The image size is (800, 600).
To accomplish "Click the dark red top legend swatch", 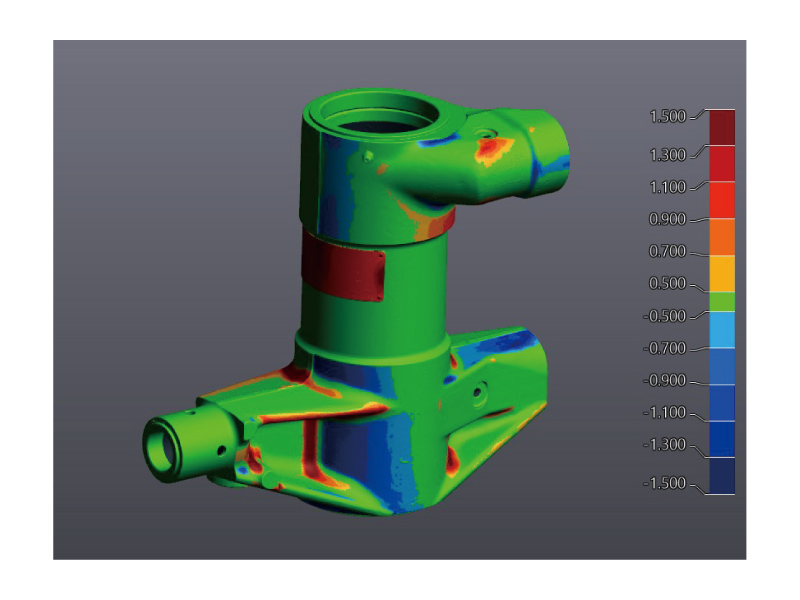I will click(x=722, y=127).
